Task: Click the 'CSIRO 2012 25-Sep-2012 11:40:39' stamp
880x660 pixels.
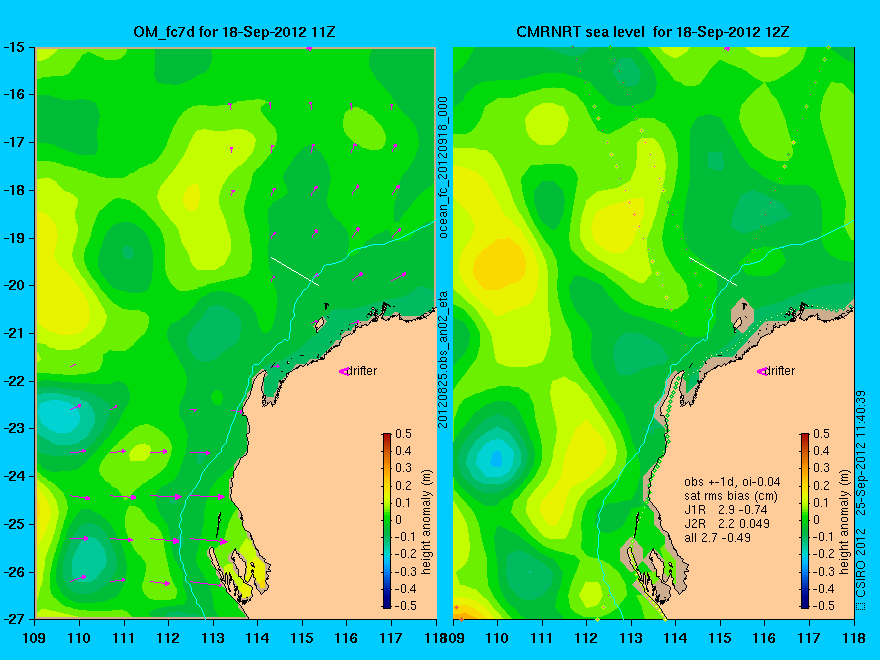Action: tap(861, 501)
